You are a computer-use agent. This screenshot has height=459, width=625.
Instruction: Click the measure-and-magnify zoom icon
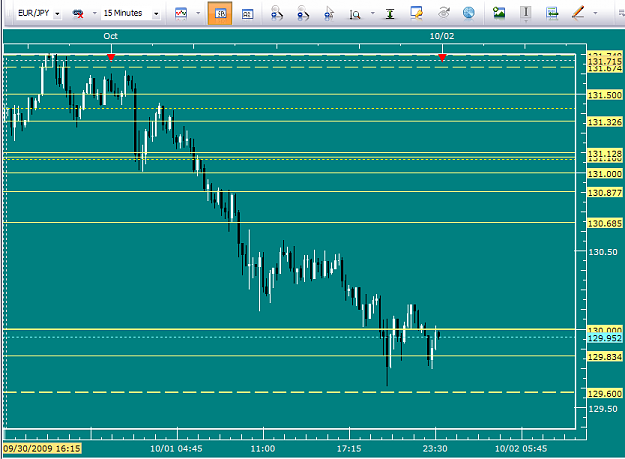[354, 14]
